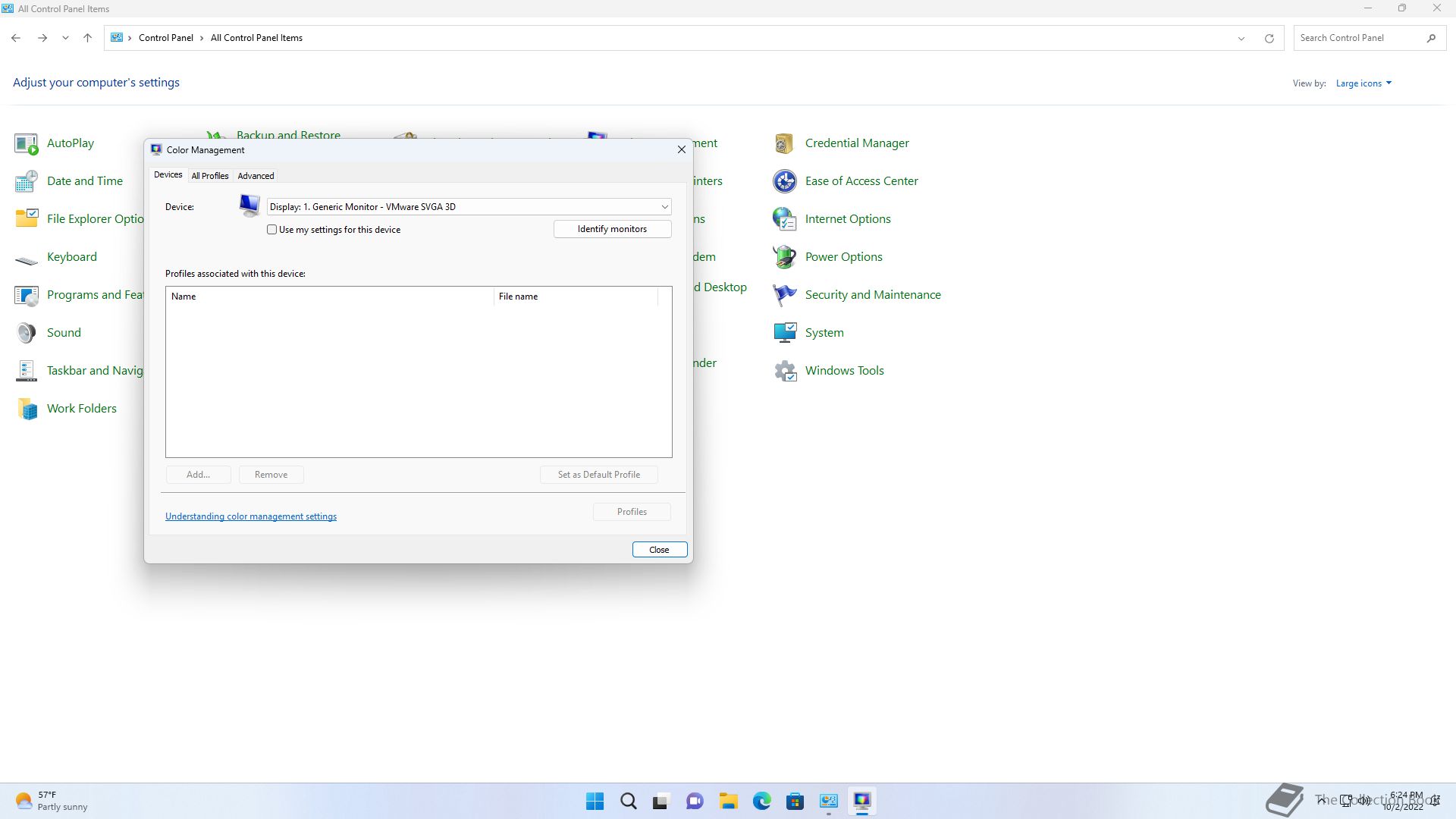The height and width of the screenshot is (819, 1456).
Task: Open the Windows Tools gear icon
Action: point(785,371)
